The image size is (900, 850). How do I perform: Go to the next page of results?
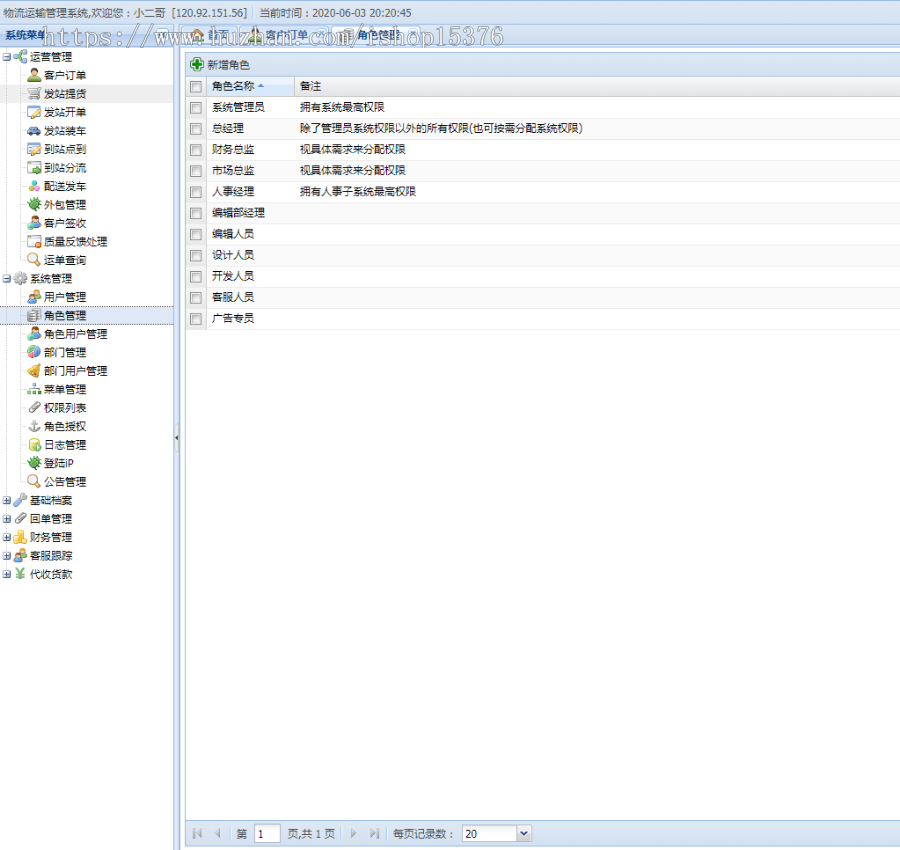(x=354, y=833)
